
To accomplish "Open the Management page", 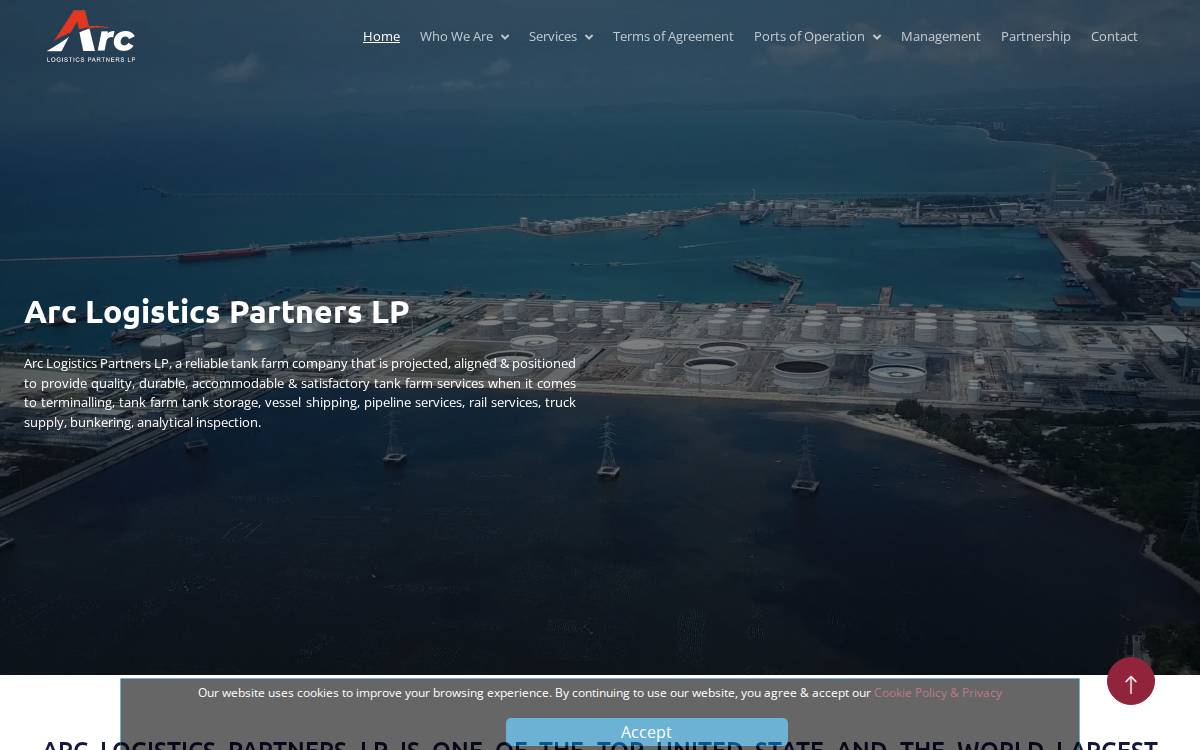I will pyautogui.click(x=941, y=36).
